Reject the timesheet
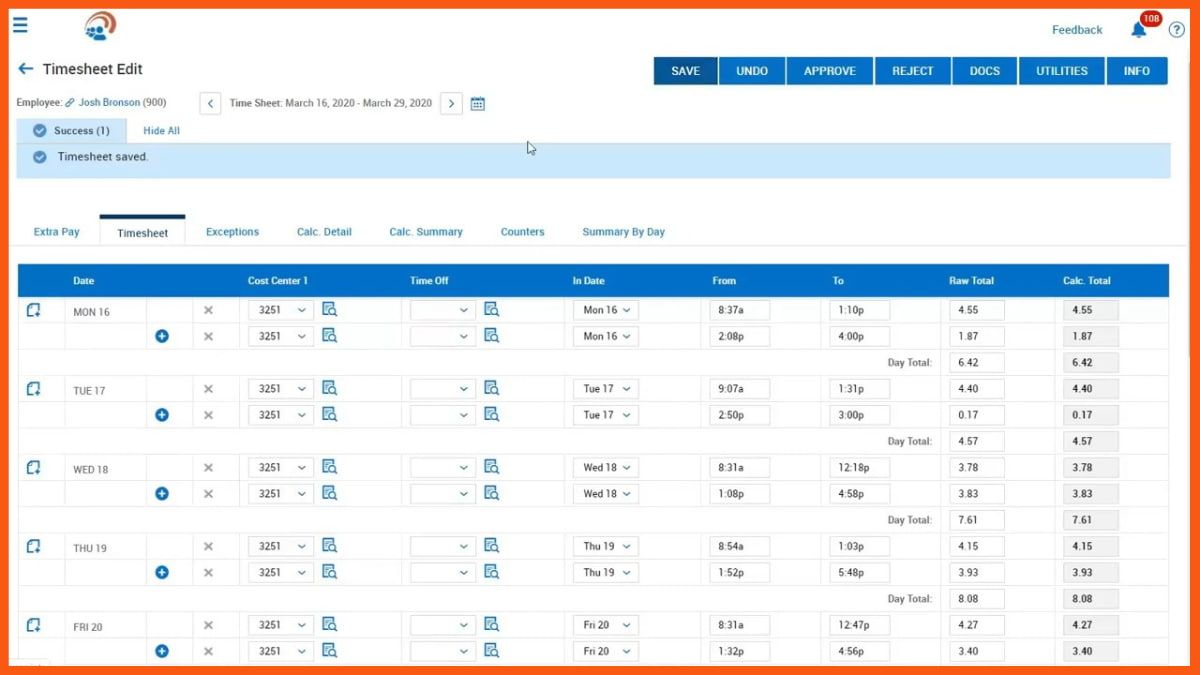Screen dimensions: 1200x675 click(x=913, y=71)
